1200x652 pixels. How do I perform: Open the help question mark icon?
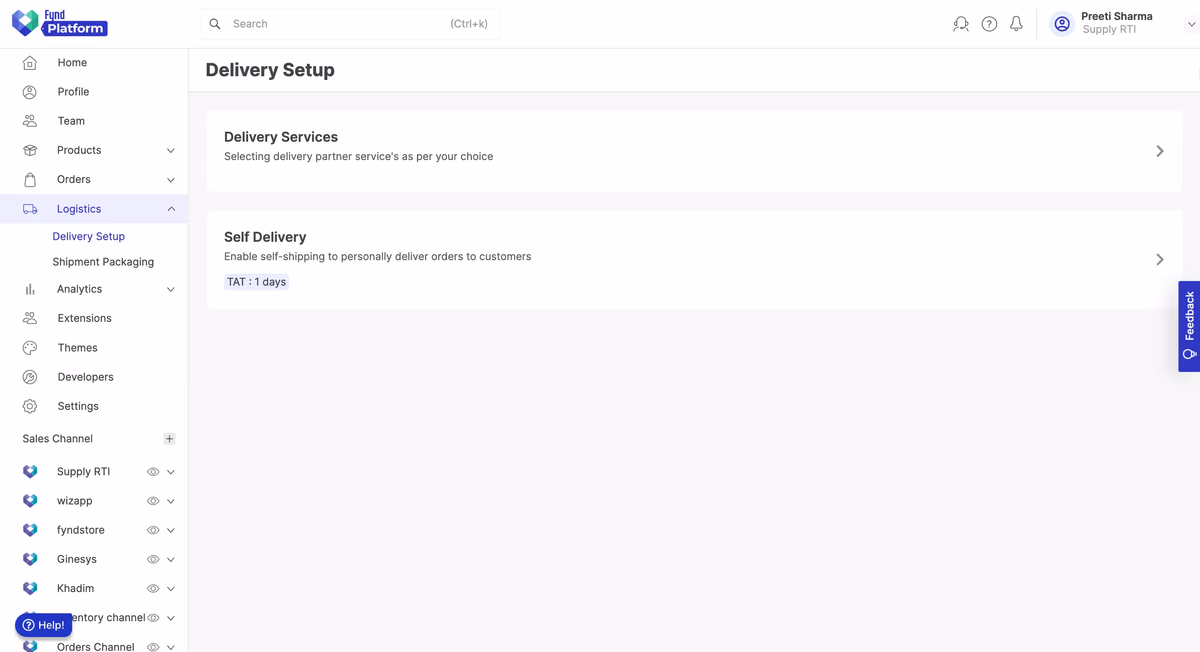click(989, 24)
